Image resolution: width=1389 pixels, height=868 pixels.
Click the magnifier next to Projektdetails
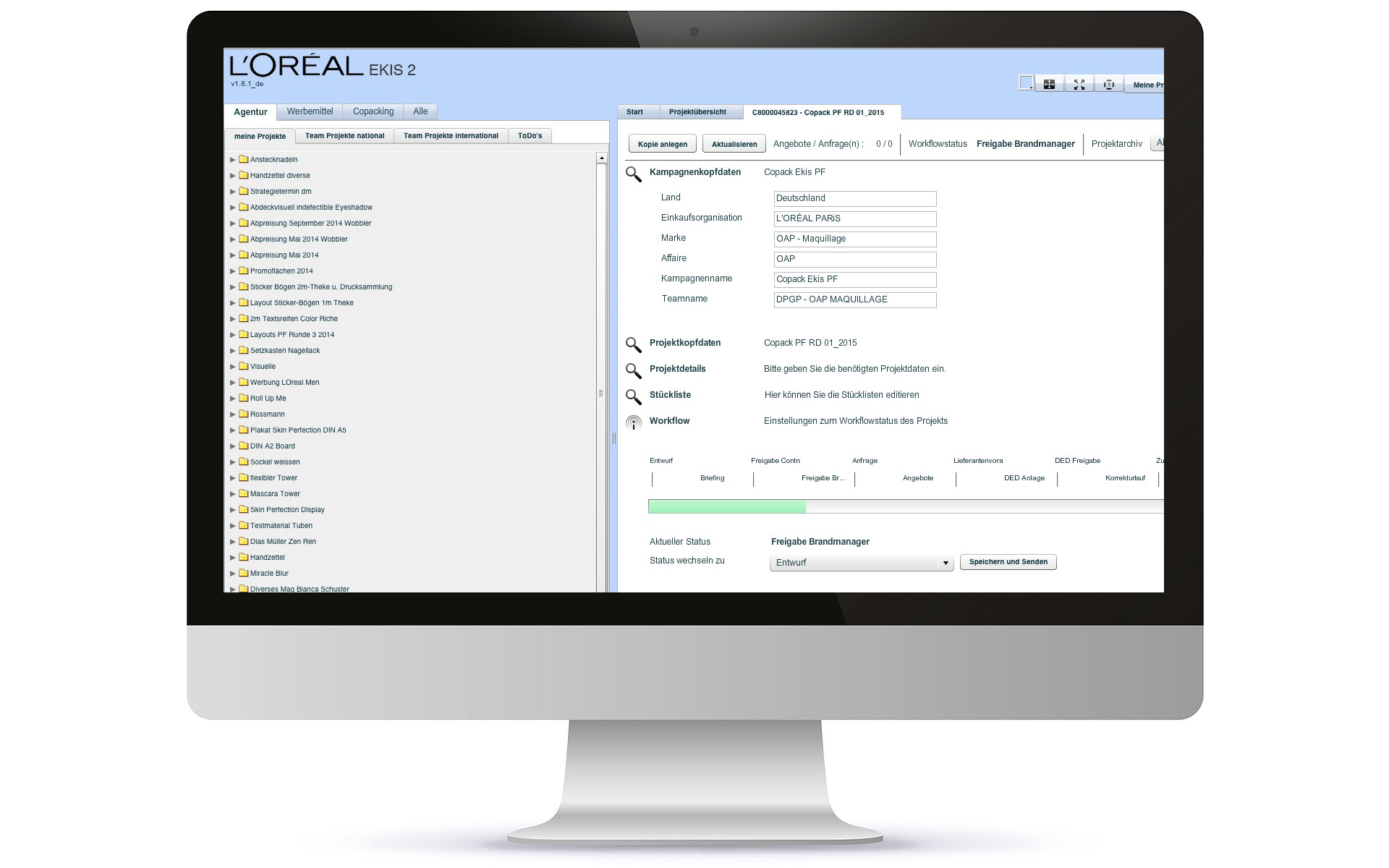633,370
